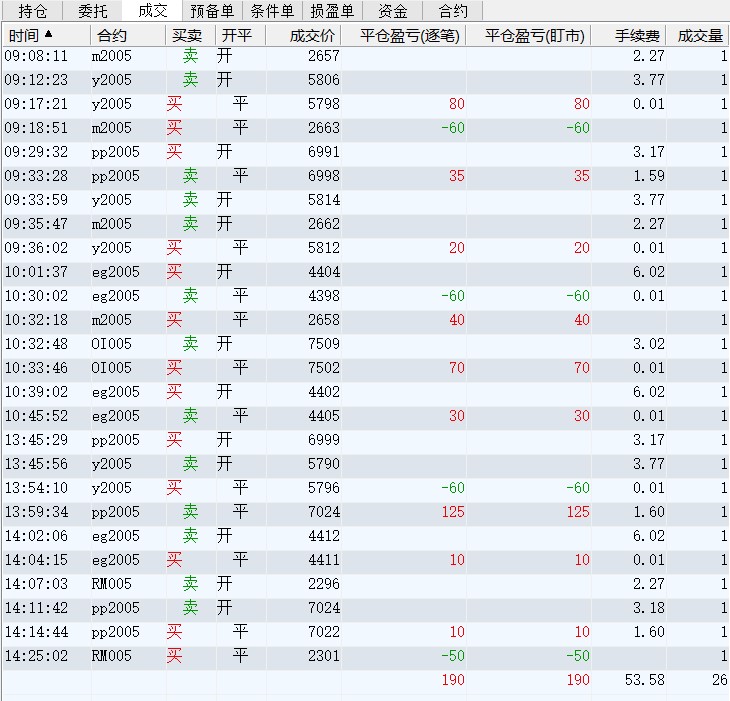Viewport: 730px width, 701px height.
Task: Select the 14:04:15 time cell
Action: [x=36, y=560]
